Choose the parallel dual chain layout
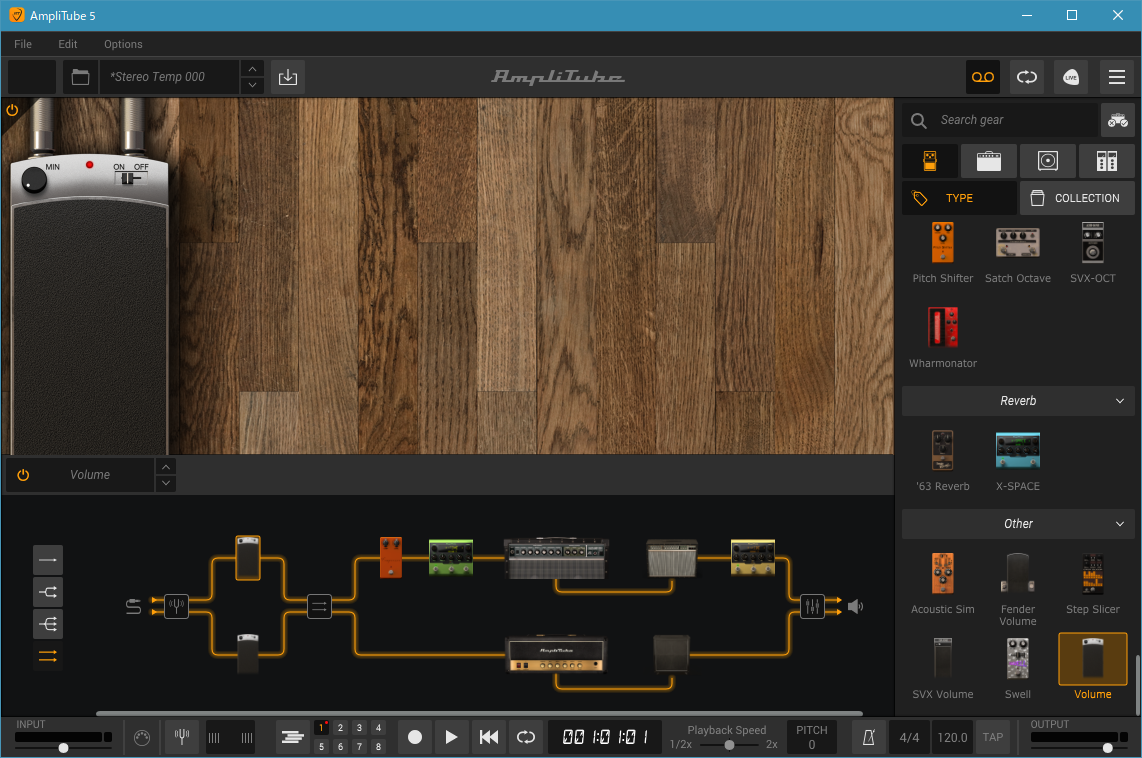1142x758 pixels. coord(48,657)
